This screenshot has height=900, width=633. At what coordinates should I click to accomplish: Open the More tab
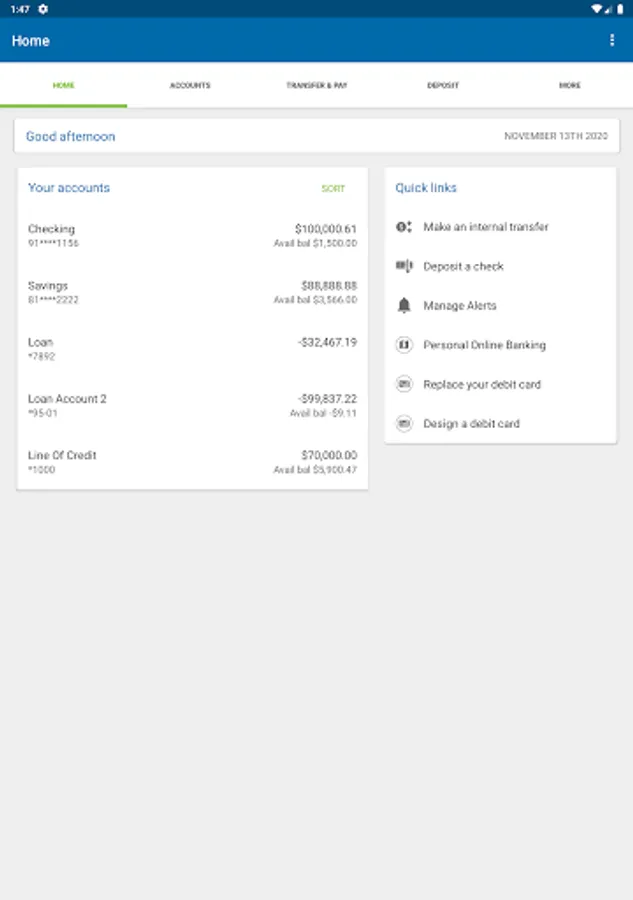pos(569,86)
